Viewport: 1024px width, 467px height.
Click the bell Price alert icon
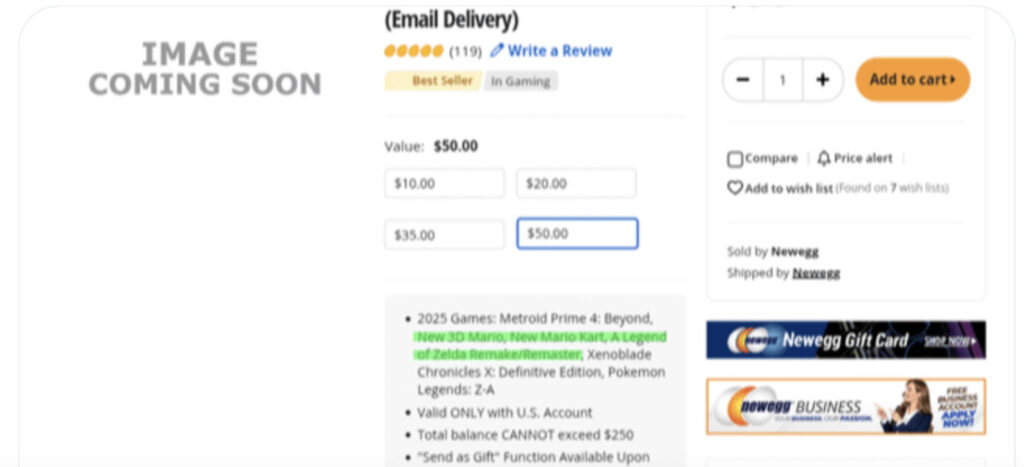824,158
